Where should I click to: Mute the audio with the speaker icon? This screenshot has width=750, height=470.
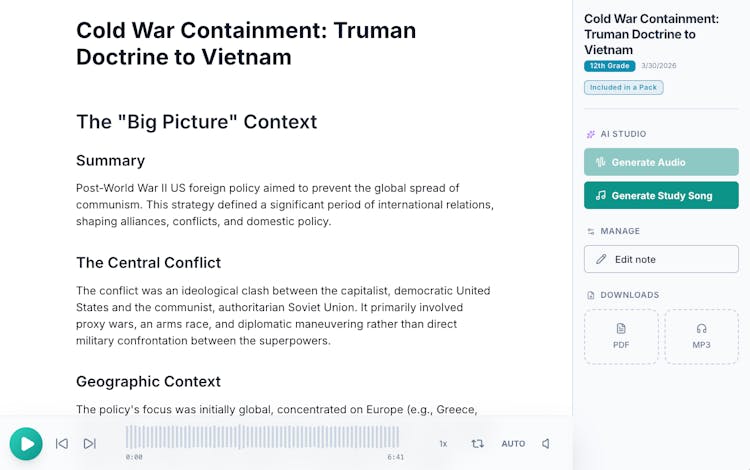(546, 443)
